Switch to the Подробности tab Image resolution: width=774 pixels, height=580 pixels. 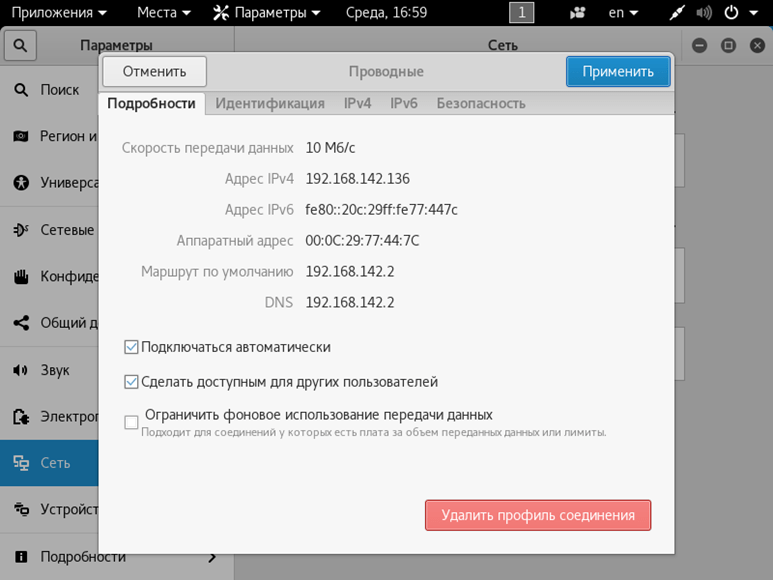[152, 104]
